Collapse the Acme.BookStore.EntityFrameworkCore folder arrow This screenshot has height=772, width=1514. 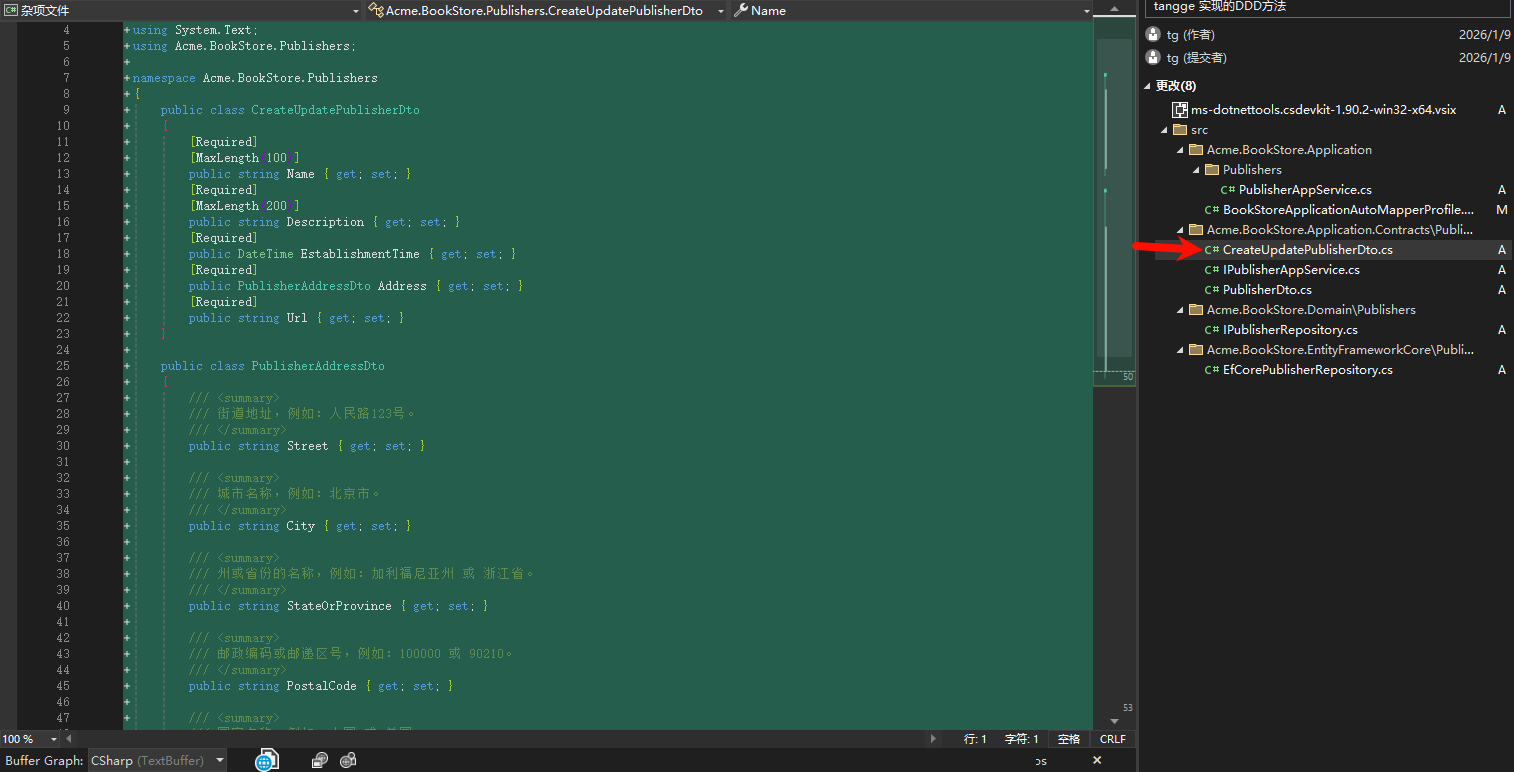click(x=1180, y=350)
